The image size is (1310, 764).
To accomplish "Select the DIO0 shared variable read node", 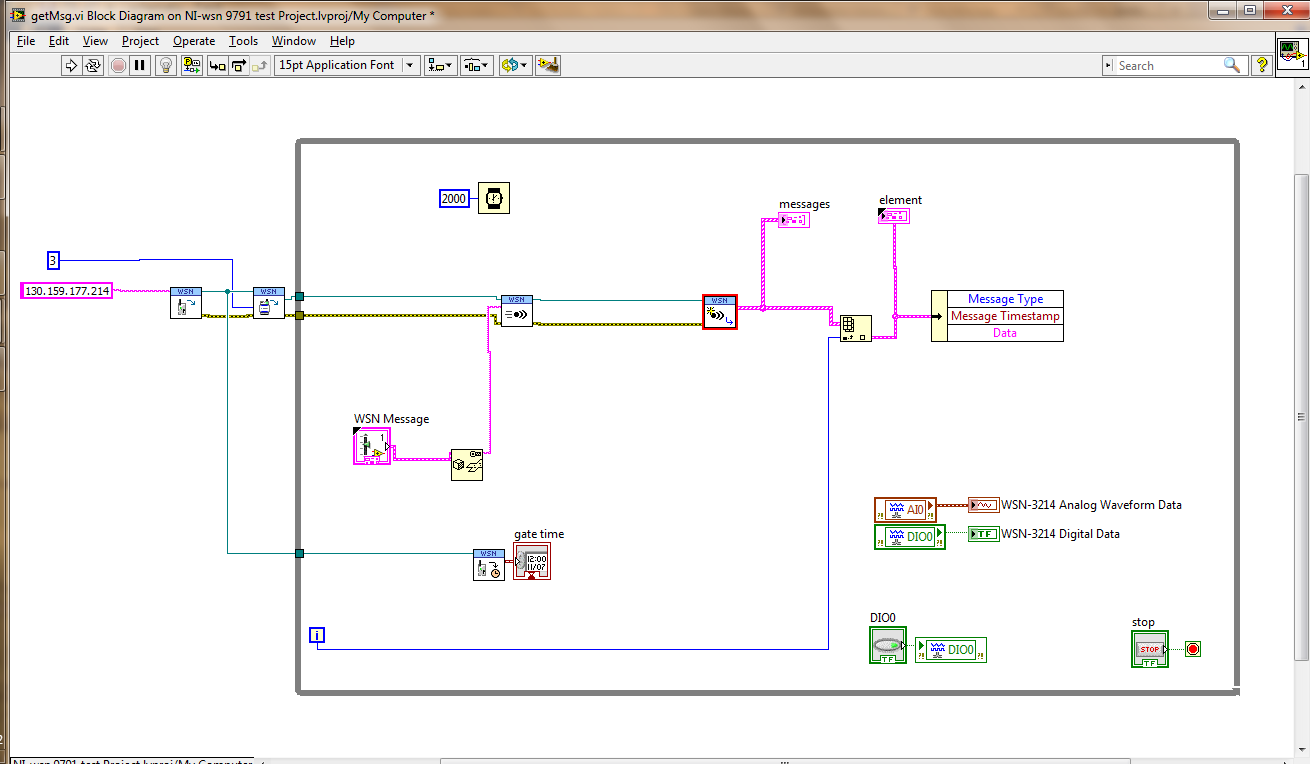I will pos(909,537).
